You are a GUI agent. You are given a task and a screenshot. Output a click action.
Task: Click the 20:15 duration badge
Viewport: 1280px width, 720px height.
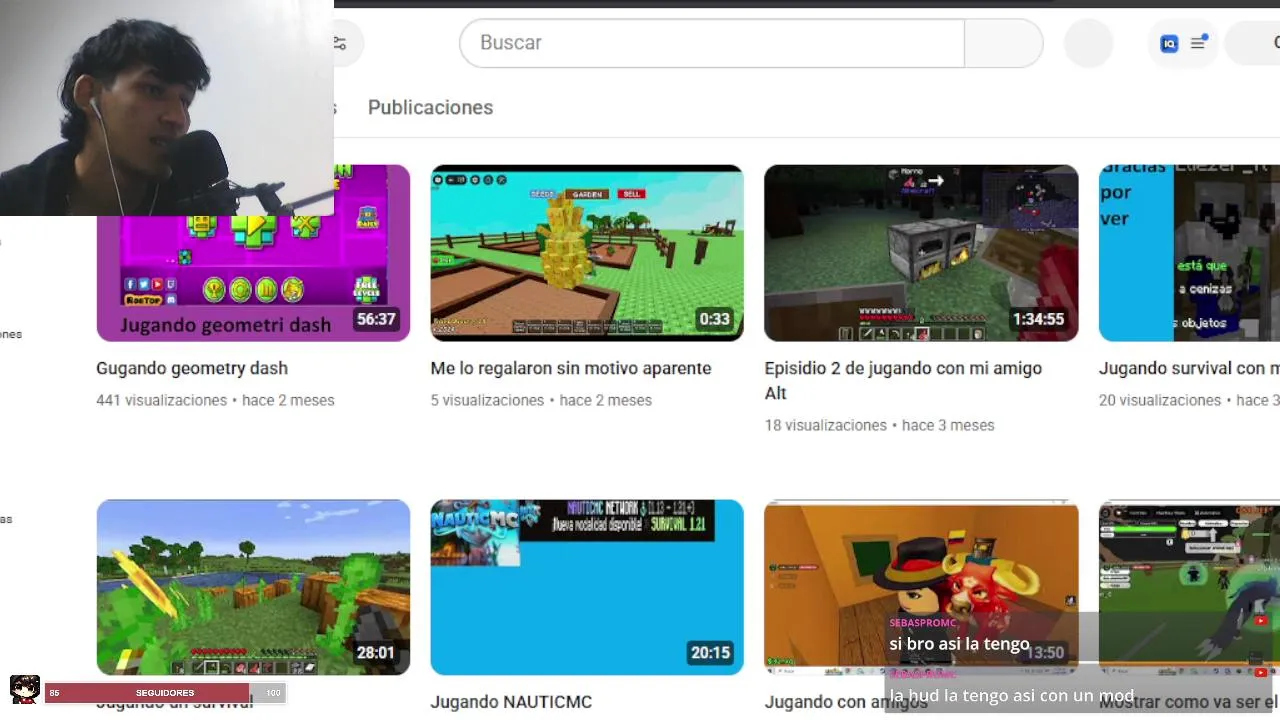point(710,653)
